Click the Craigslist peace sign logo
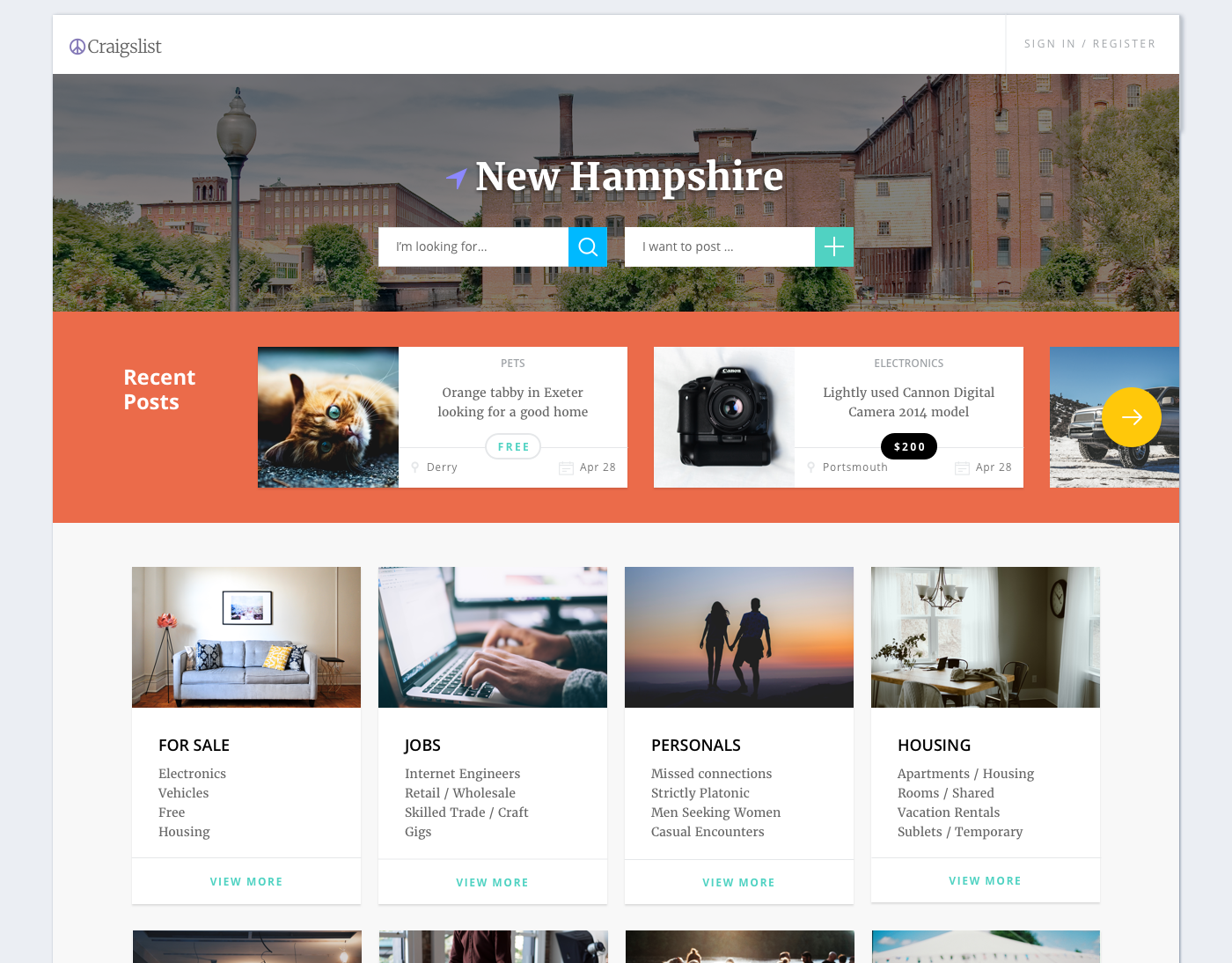 coord(77,47)
